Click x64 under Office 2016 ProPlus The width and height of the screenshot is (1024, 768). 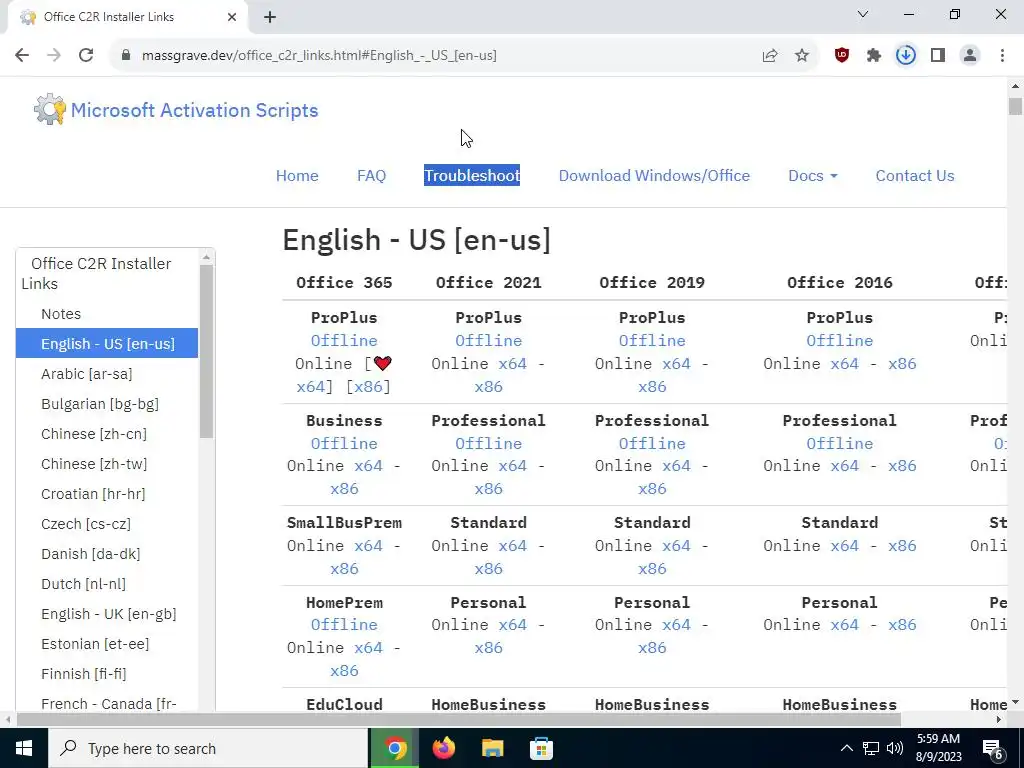[x=844, y=363]
